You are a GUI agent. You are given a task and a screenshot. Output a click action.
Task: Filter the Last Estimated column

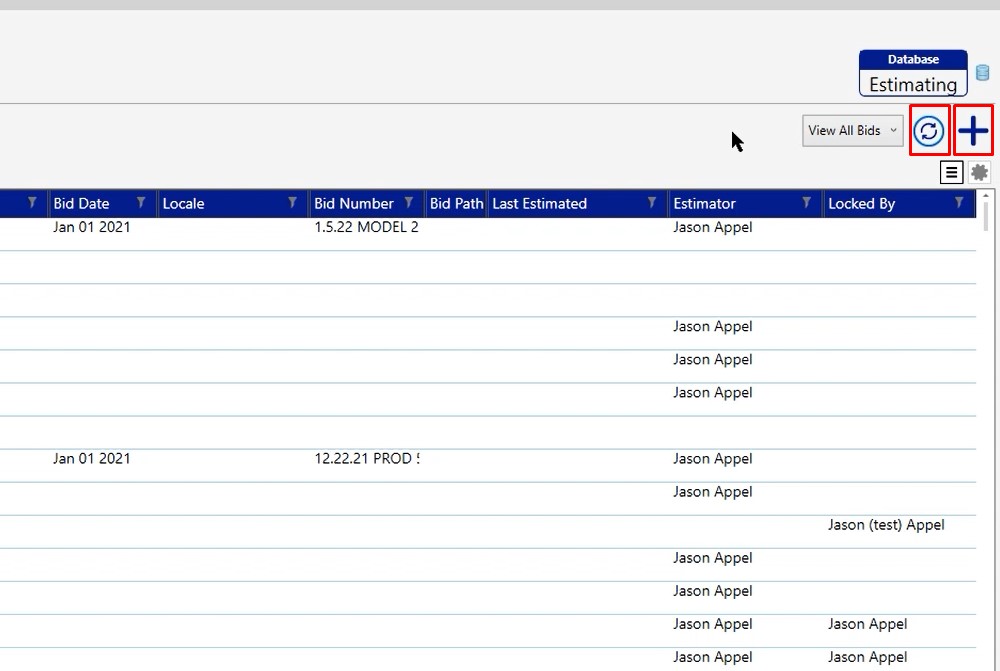click(652, 203)
